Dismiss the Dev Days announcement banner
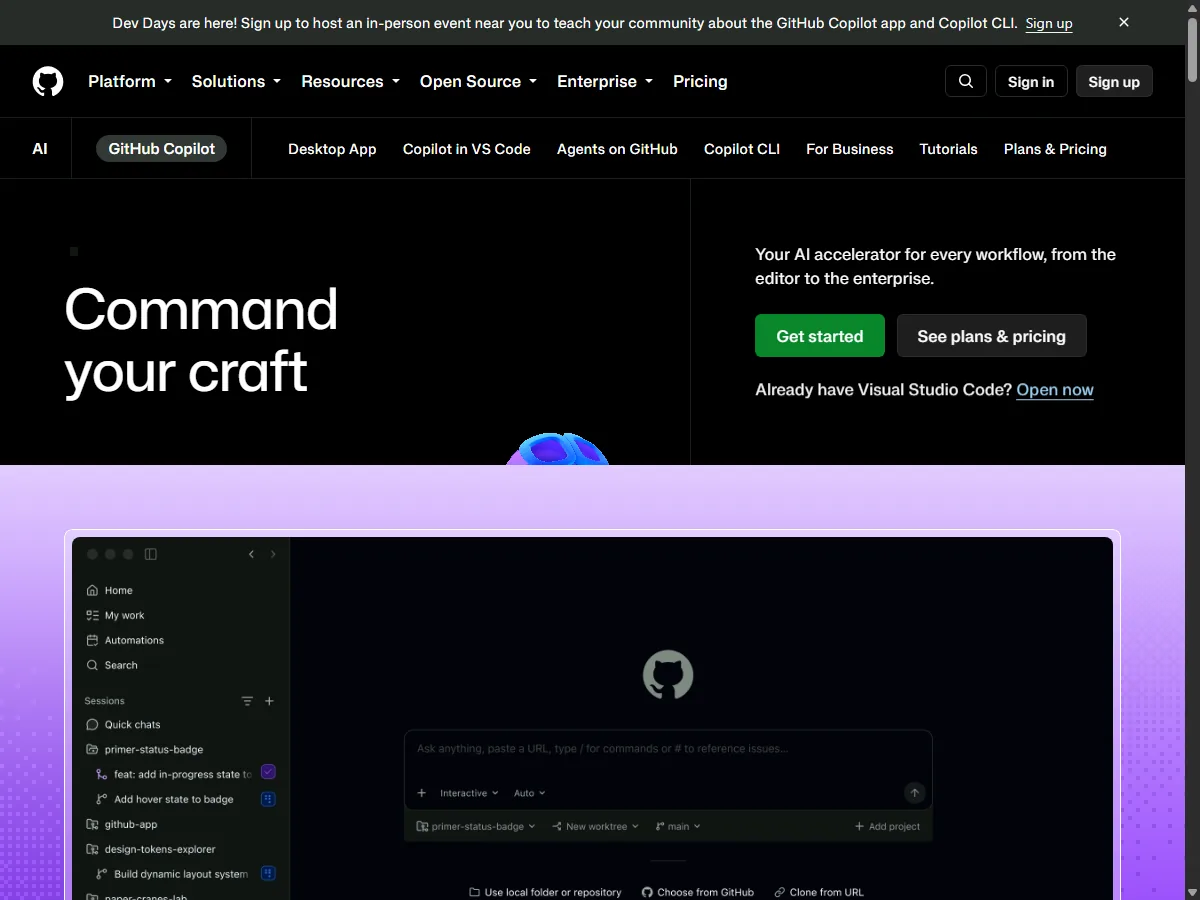The width and height of the screenshot is (1200, 900). pyautogui.click(x=1124, y=22)
